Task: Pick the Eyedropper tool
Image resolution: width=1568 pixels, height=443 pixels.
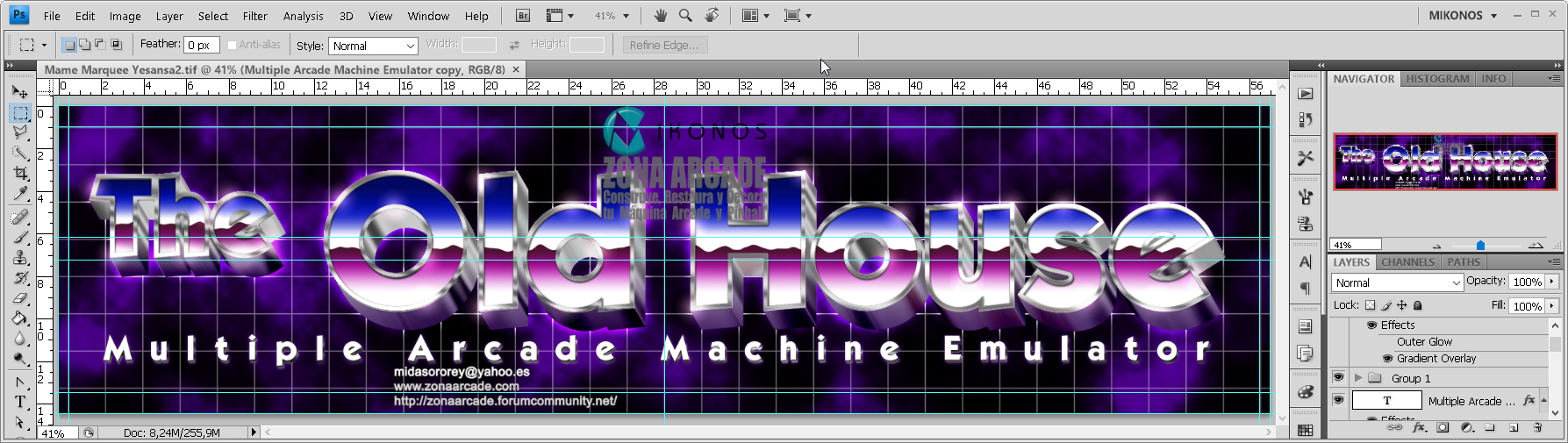Action: (20, 194)
